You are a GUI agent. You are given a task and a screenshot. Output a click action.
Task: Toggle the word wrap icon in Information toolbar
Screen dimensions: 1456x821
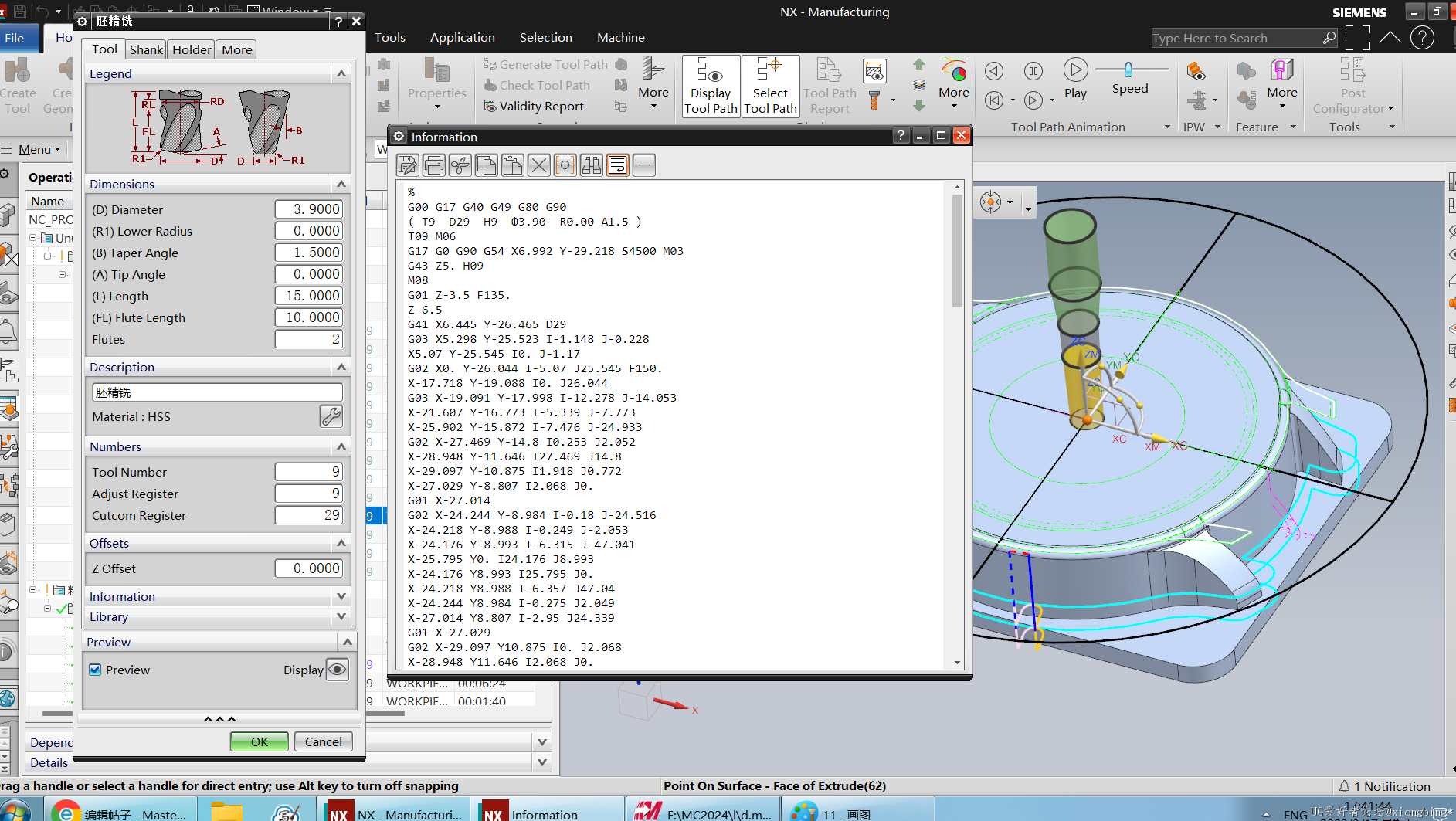(617, 165)
